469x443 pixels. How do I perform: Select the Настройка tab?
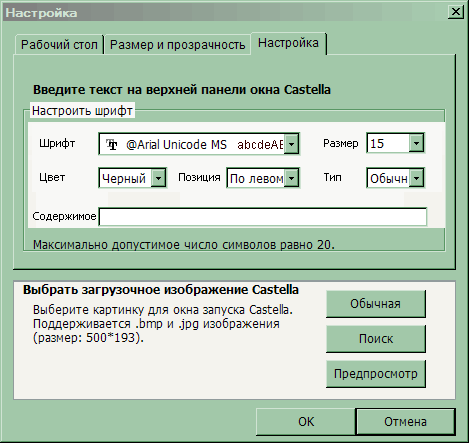pyautogui.click(x=288, y=43)
